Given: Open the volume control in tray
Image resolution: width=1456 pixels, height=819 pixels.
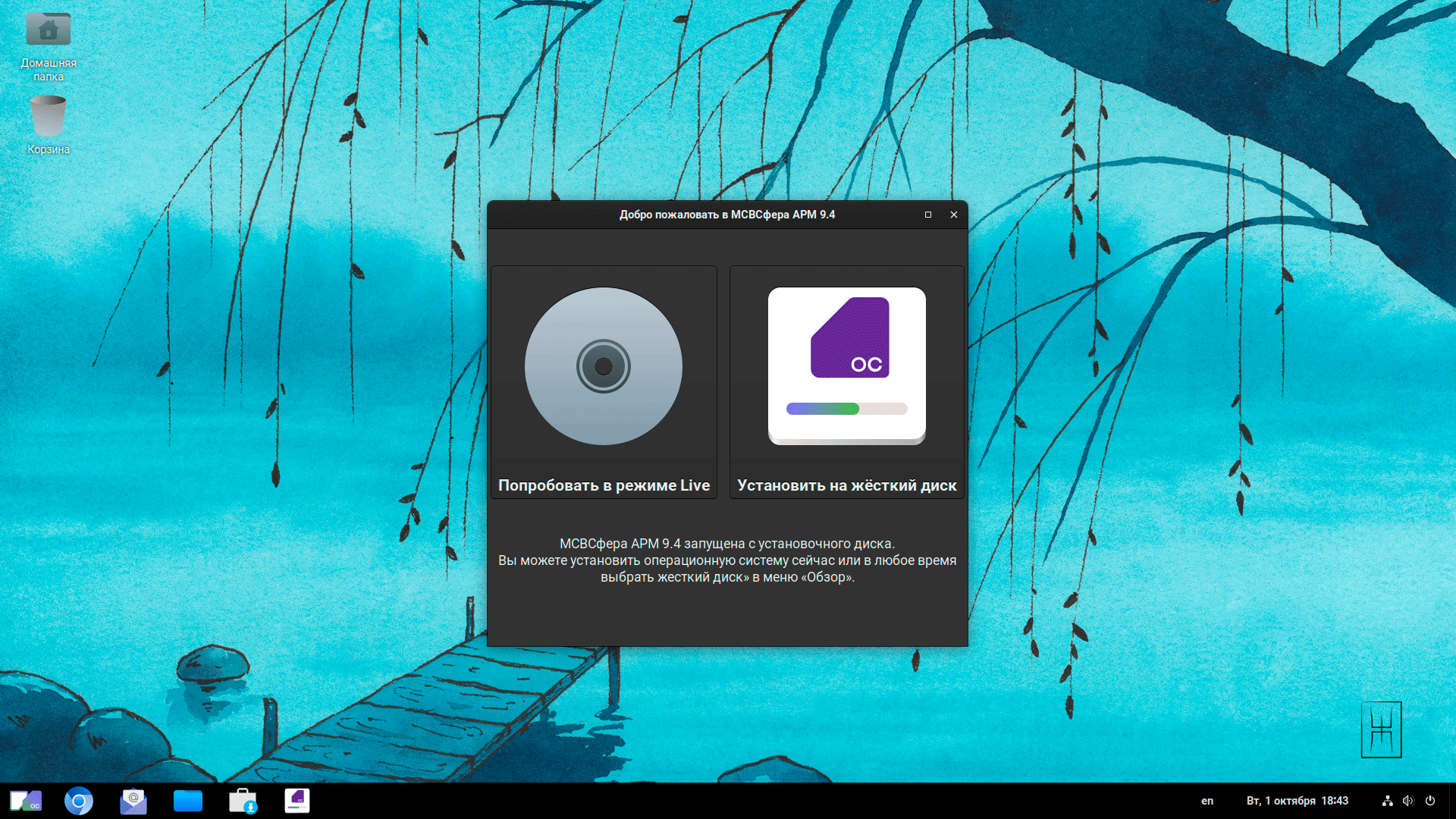Looking at the screenshot, I should click(1408, 801).
